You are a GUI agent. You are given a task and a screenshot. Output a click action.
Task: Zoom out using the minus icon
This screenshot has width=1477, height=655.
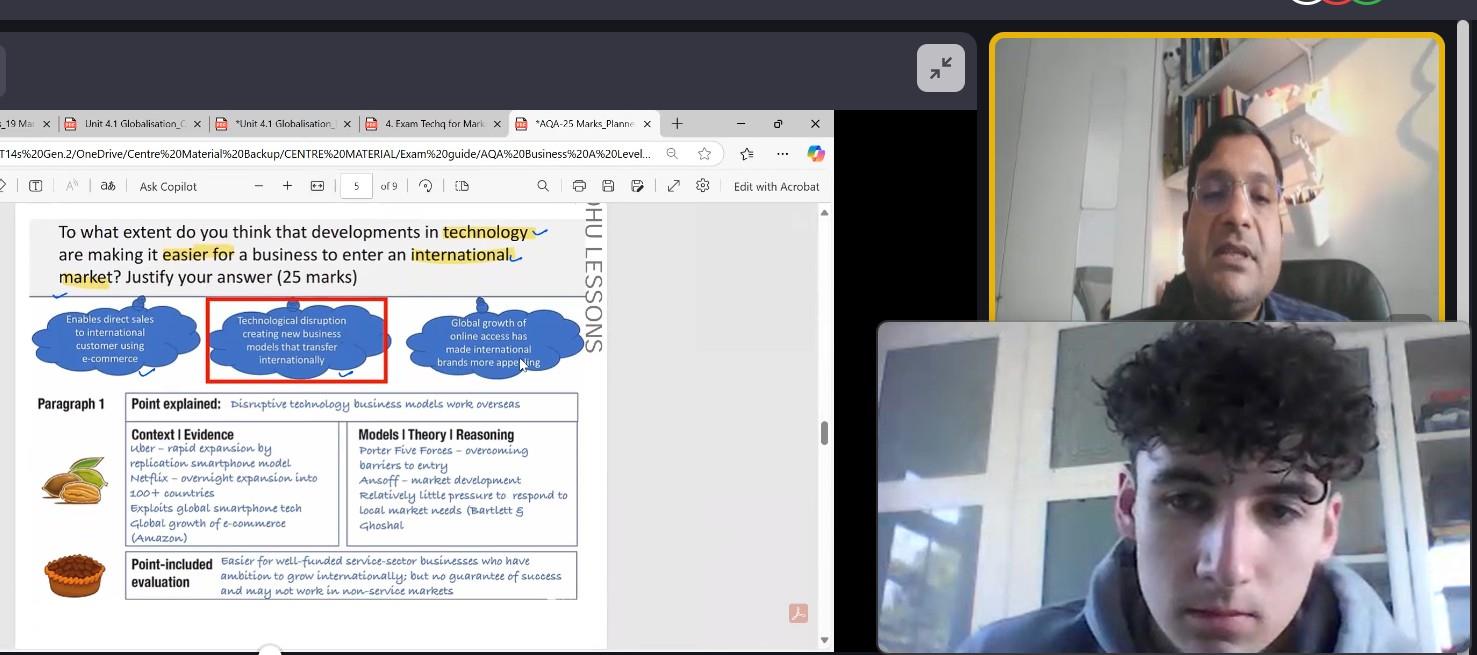(259, 186)
